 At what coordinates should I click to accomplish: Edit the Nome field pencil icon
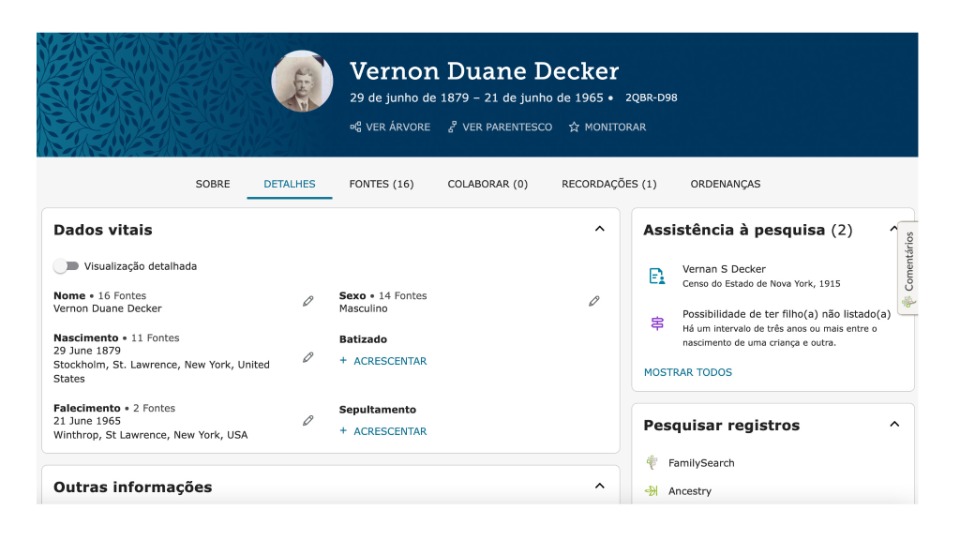click(308, 301)
